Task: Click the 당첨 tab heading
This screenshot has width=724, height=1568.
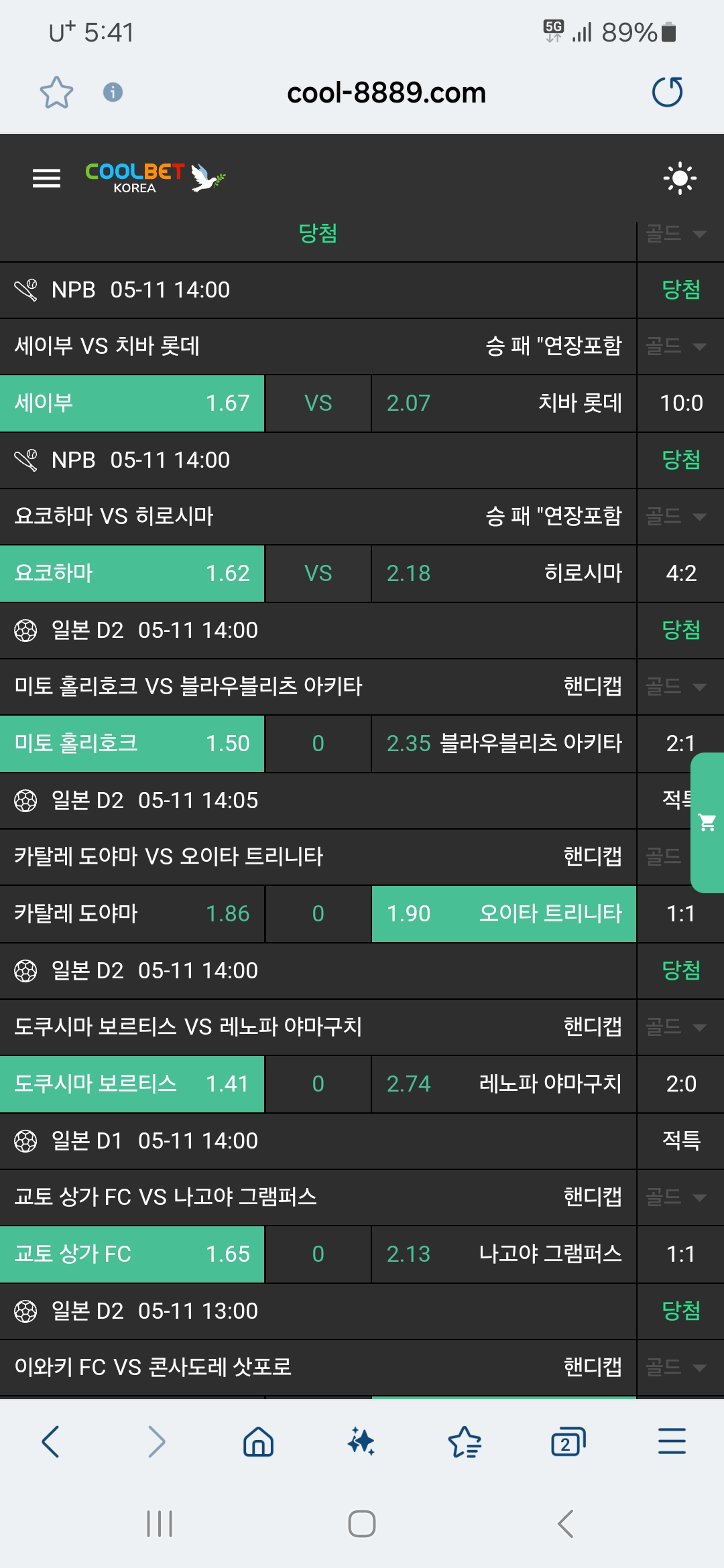Action: click(318, 234)
